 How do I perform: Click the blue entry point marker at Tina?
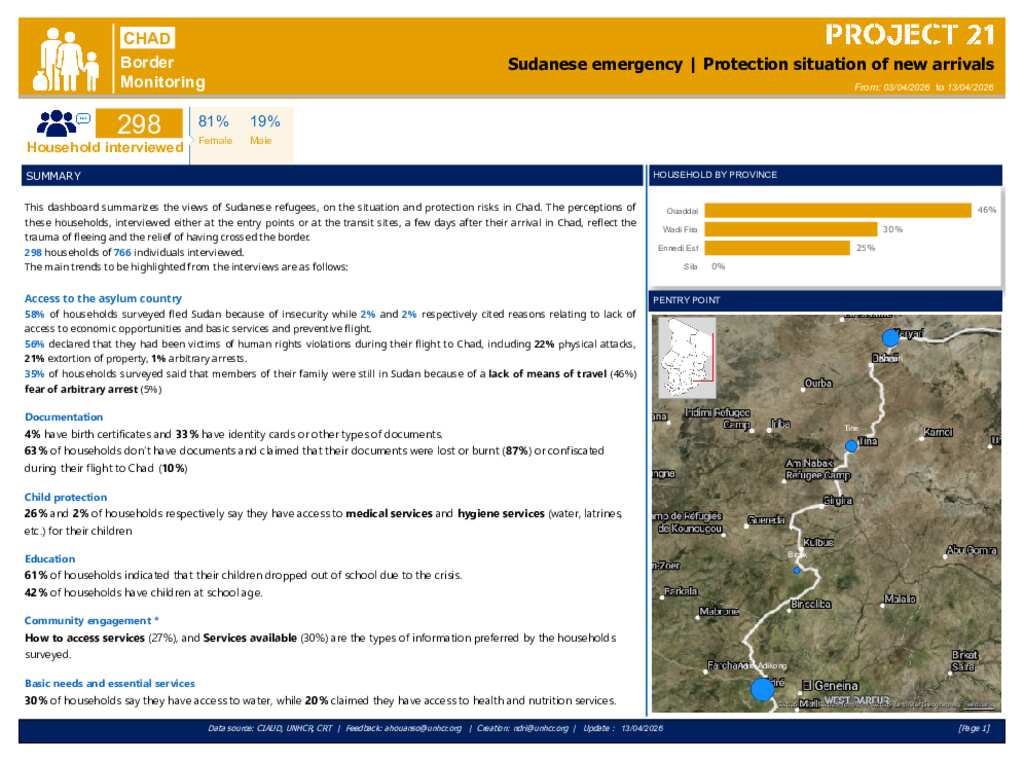pos(851,445)
